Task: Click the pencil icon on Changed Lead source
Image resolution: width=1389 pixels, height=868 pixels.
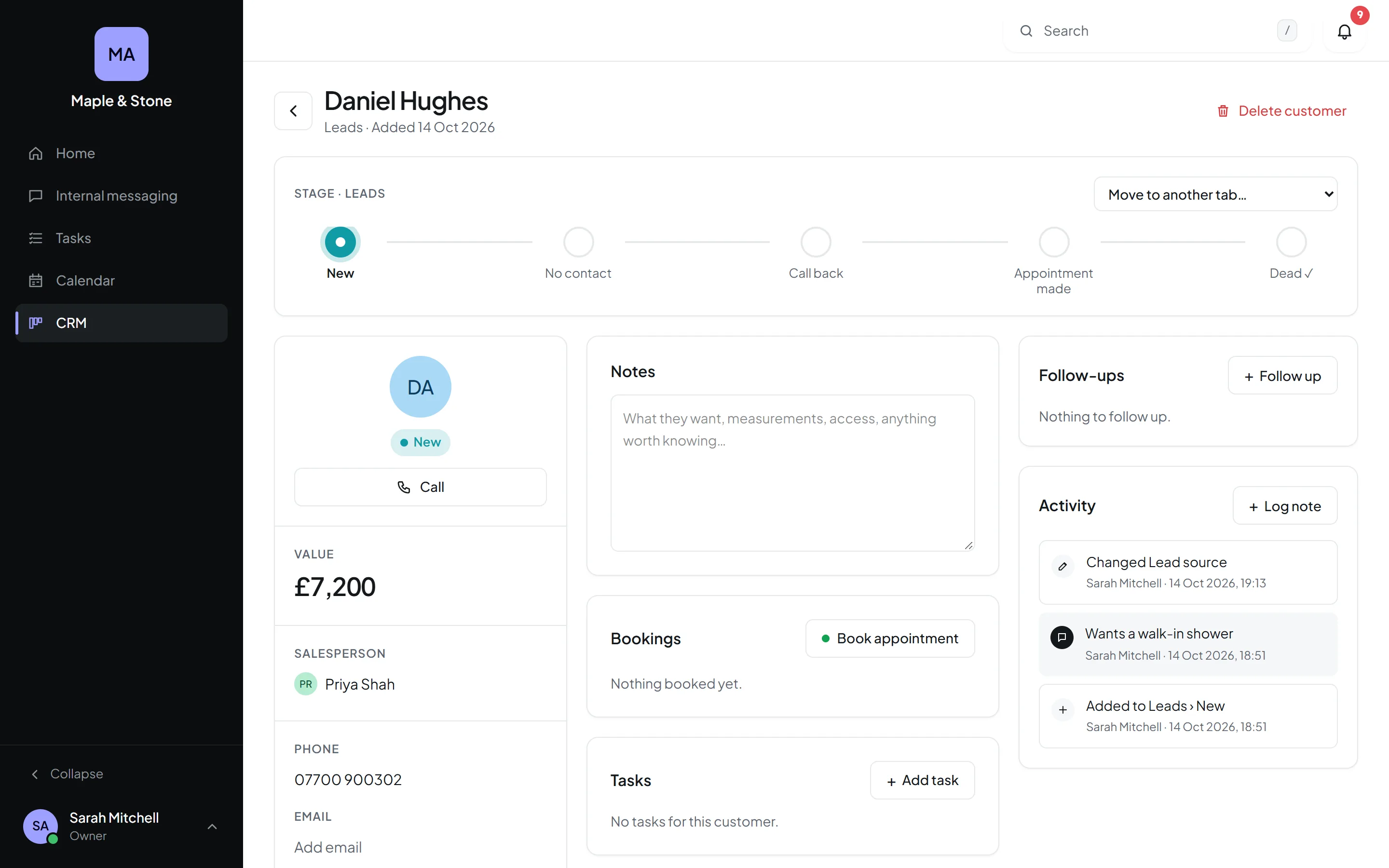Action: click(x=1062, y=567)
